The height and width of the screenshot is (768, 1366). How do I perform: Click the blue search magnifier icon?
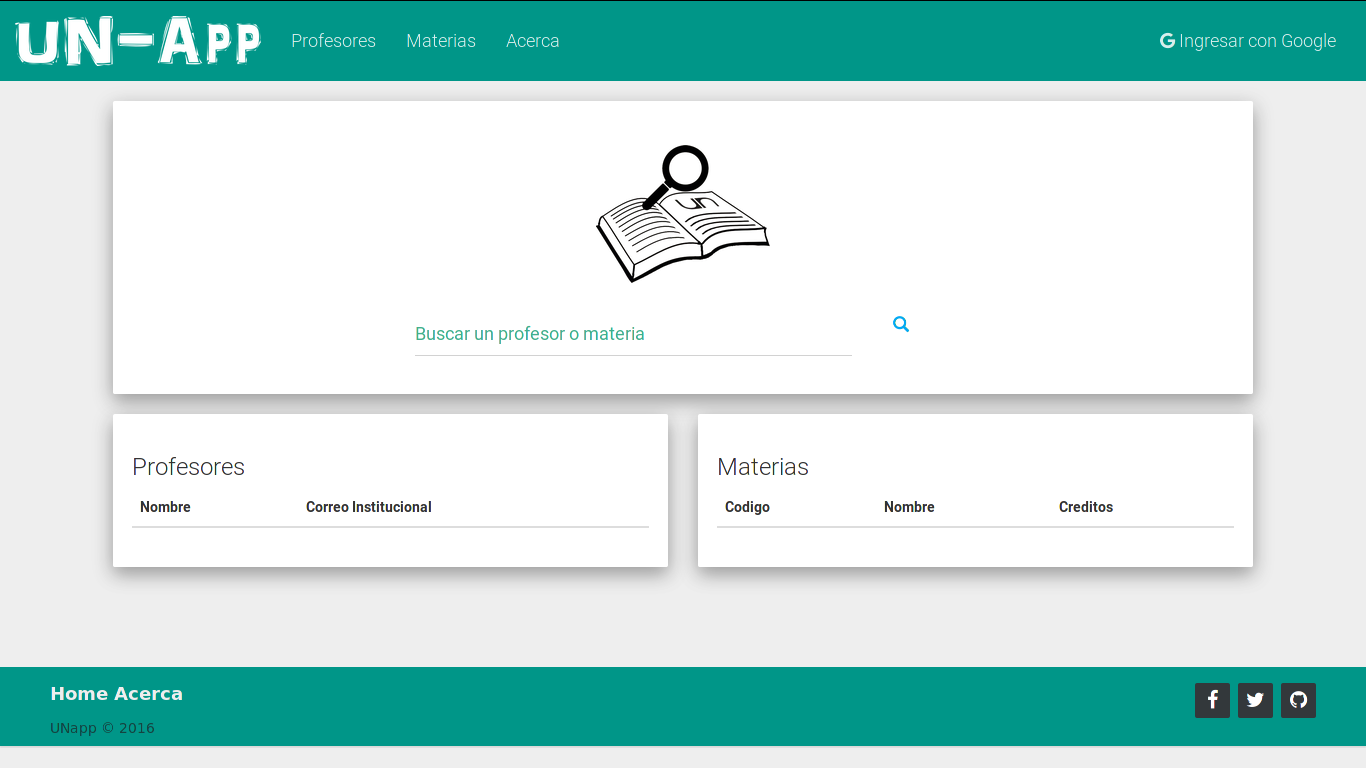(x=901, y=324)
